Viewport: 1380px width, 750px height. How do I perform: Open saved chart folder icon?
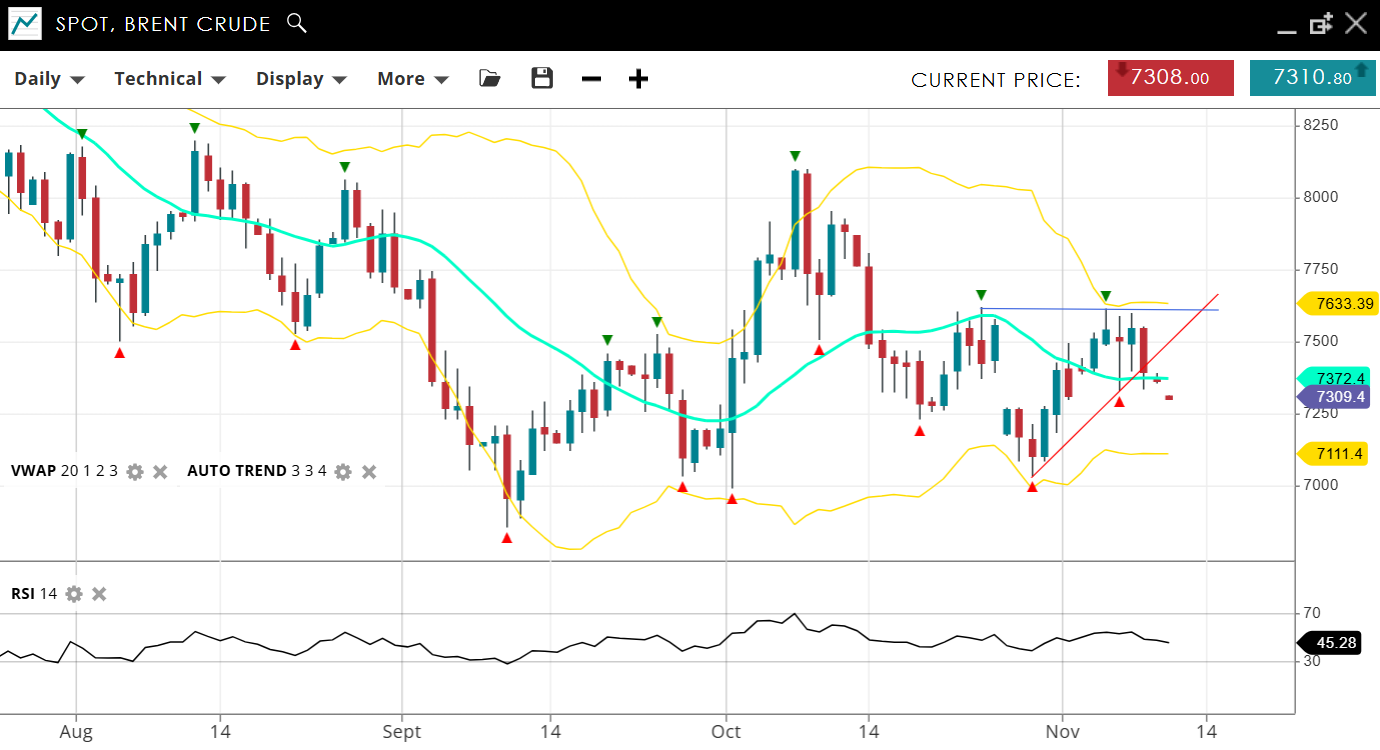click(x=490, y=78)
